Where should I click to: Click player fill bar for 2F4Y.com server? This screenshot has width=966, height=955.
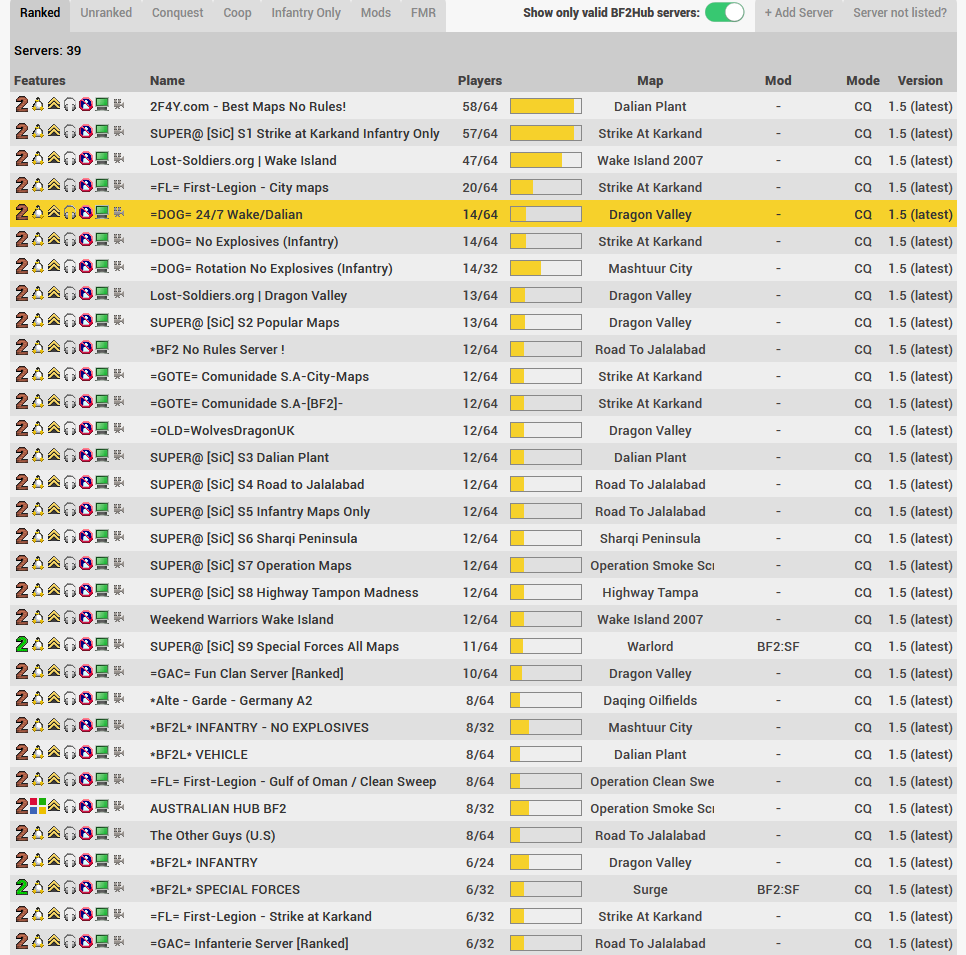pyautogui.click(x=546, y=106)
